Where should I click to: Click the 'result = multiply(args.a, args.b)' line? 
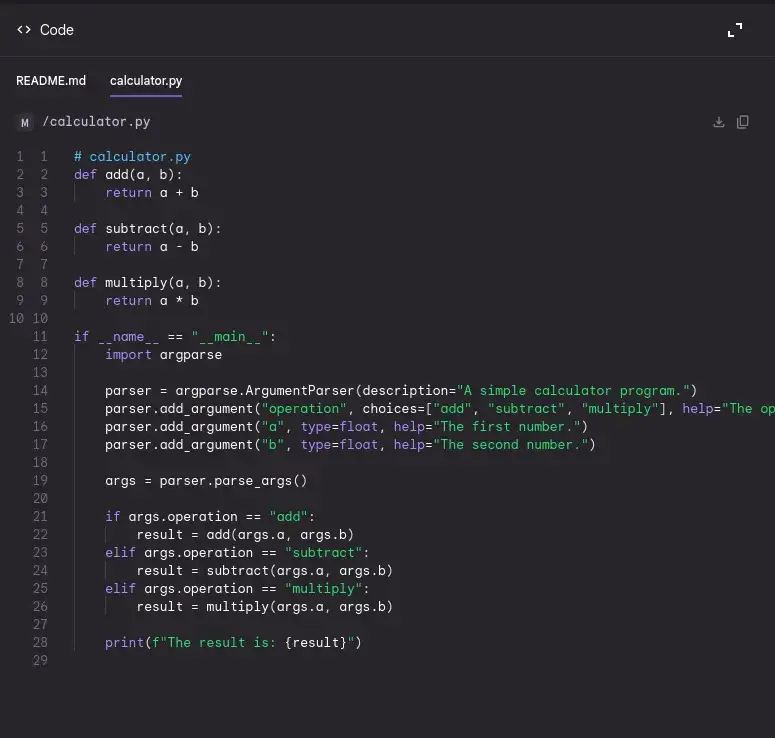(x=264, y=607)
